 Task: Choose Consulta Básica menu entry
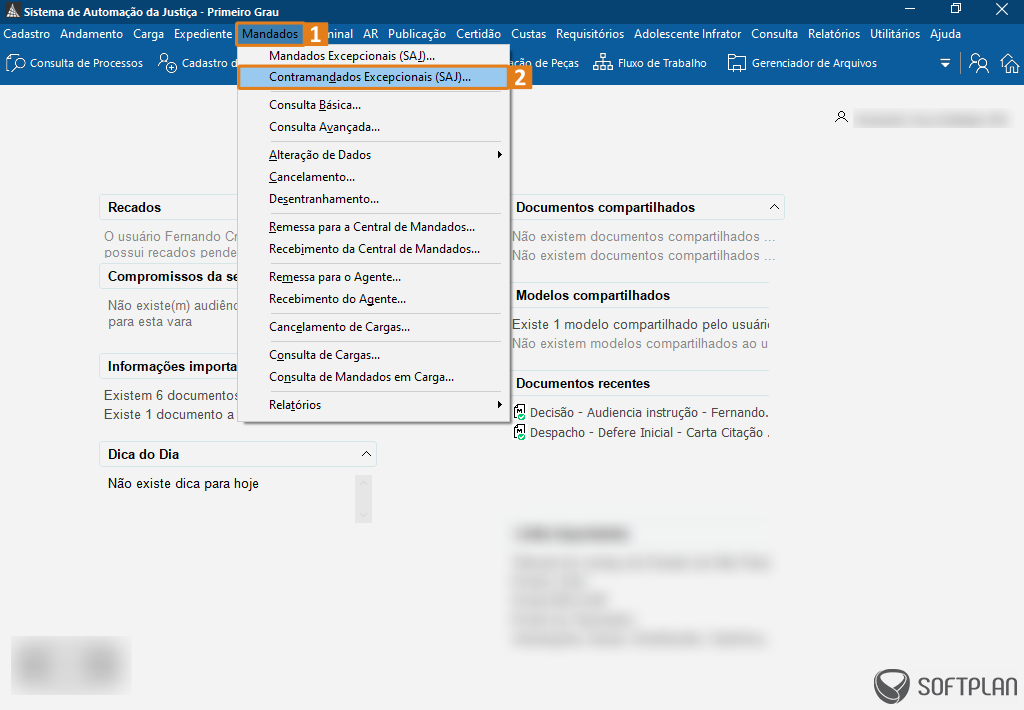373,105
